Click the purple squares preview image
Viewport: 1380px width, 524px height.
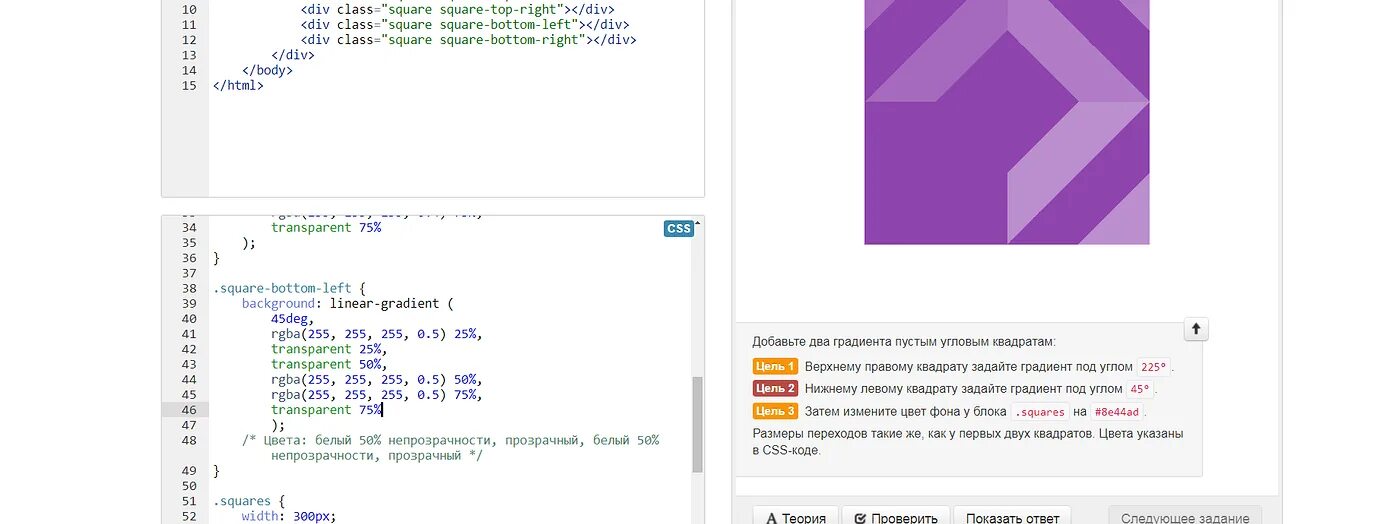1007,120
